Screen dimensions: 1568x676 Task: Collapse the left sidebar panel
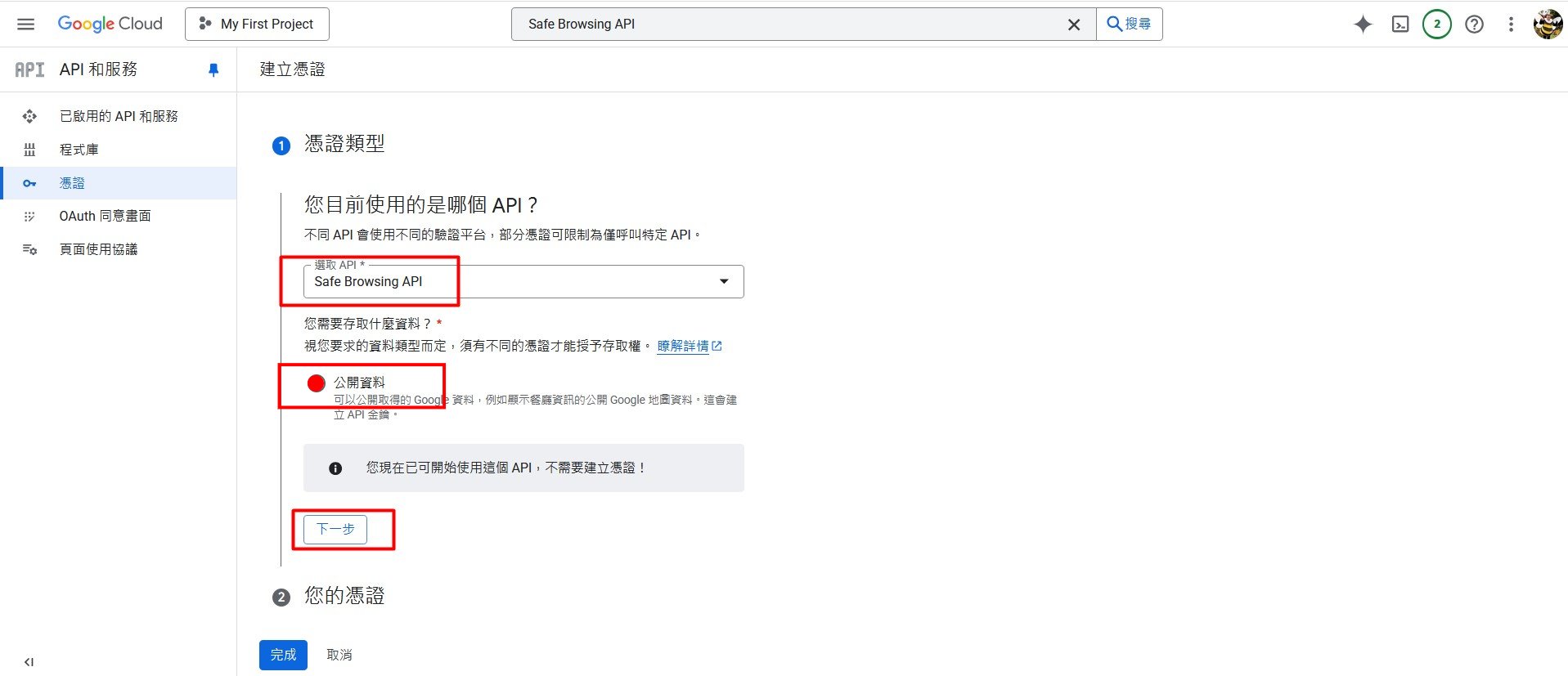pyautogui.click(x=29, y=661)
